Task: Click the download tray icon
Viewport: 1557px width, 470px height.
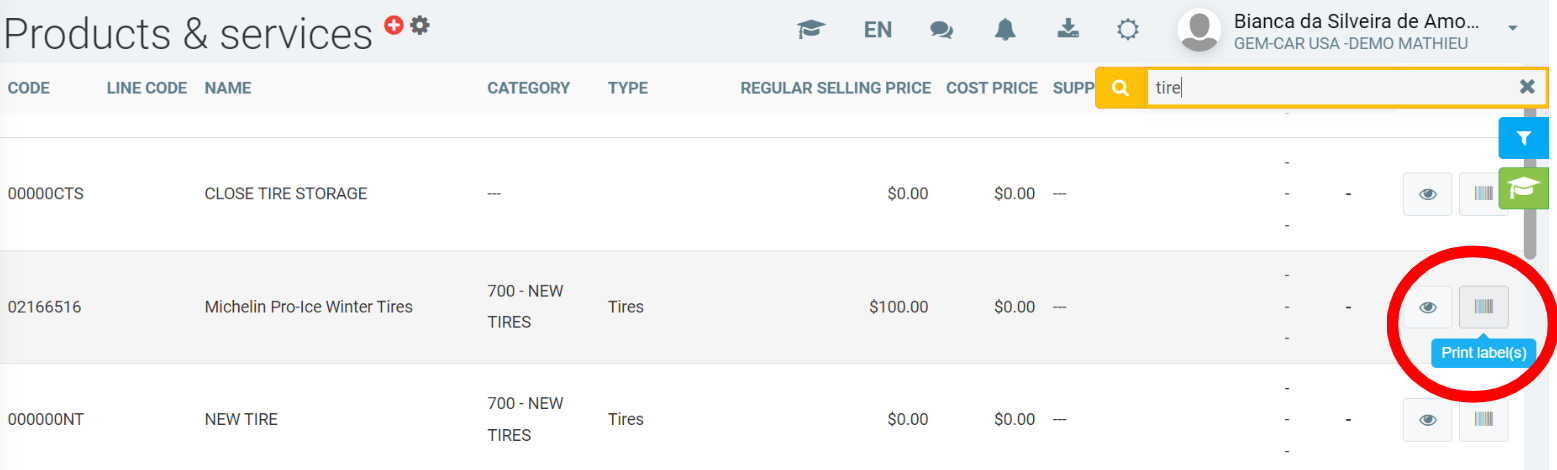Action: (x=1068, y=30)
